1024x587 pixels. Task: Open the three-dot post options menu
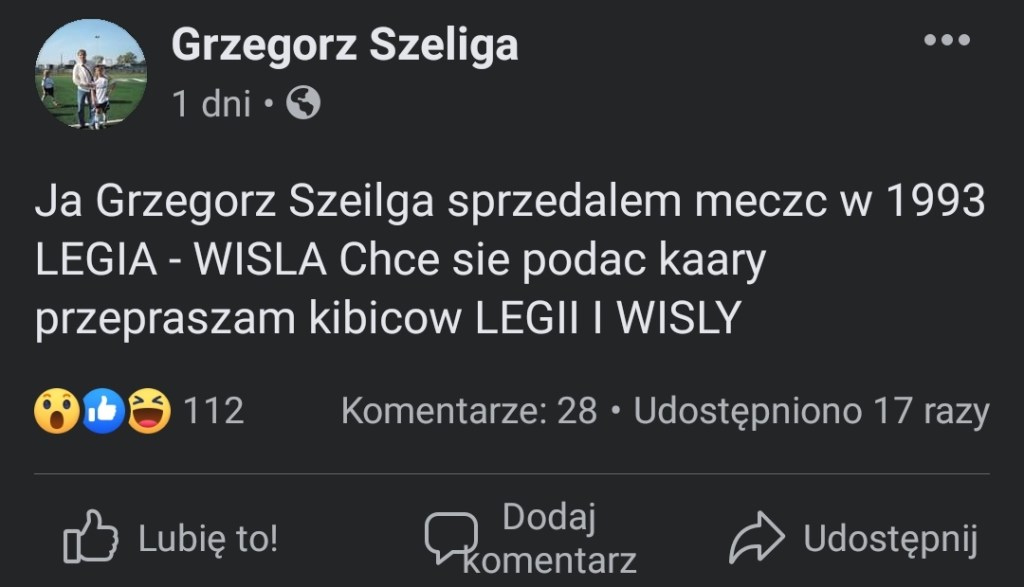pyautogui.click(x=946, y=41)
